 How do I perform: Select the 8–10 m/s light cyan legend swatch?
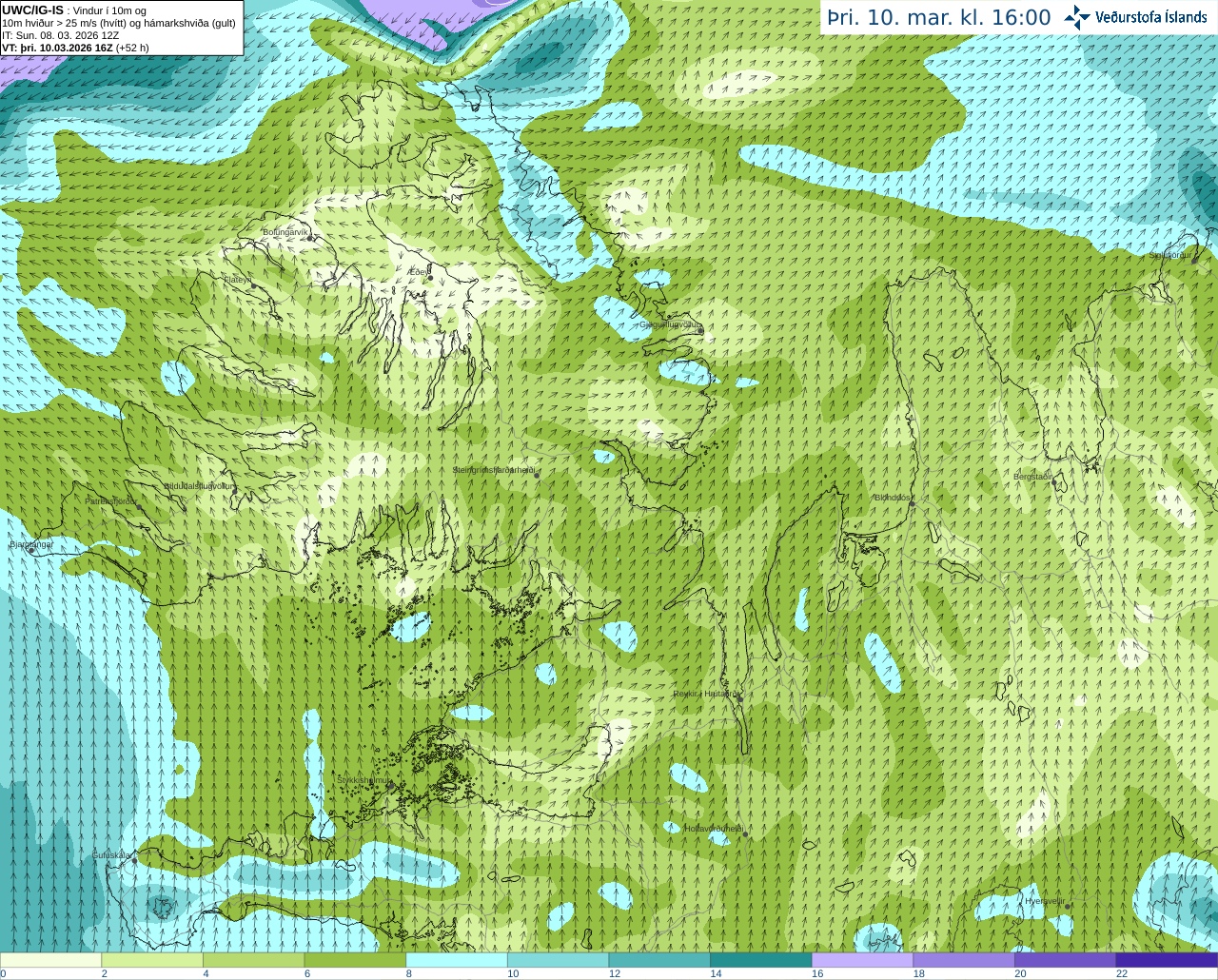457,959
